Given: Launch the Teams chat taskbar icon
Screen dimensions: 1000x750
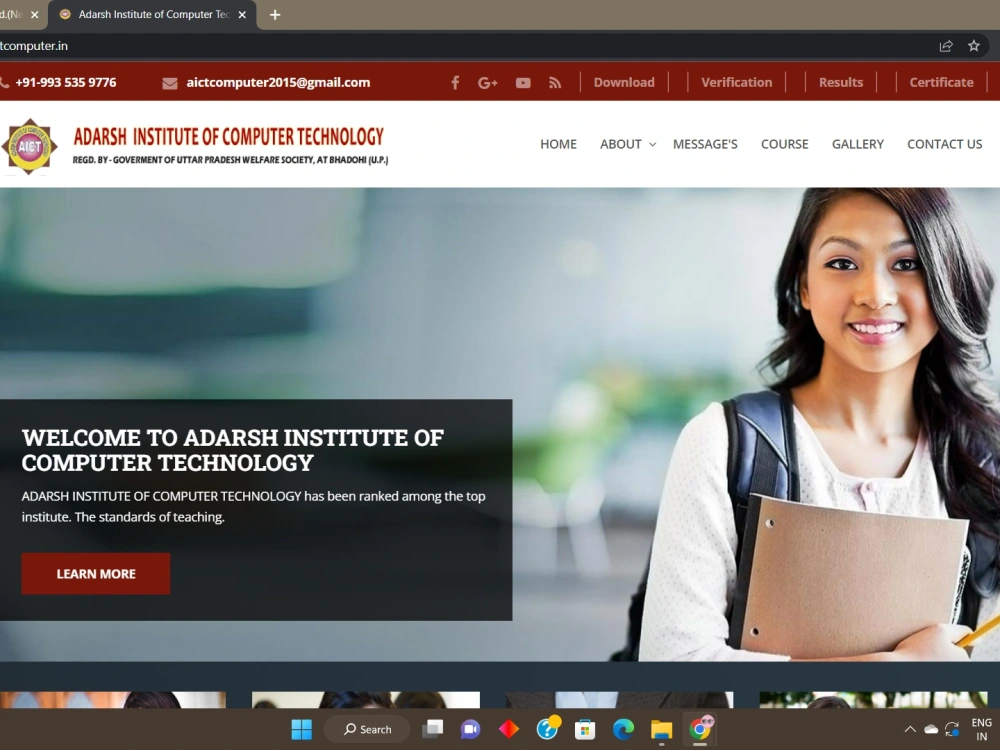Looking at the screenshot, I should [x=470, y=729].
